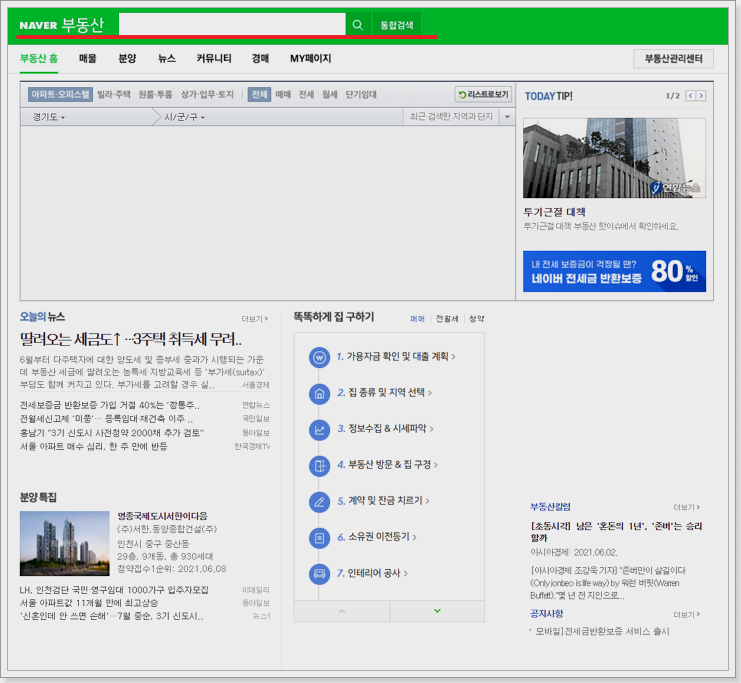Screen dimensions: 741x683
Task: Open the 매물 tab
Action: (88, 59)
